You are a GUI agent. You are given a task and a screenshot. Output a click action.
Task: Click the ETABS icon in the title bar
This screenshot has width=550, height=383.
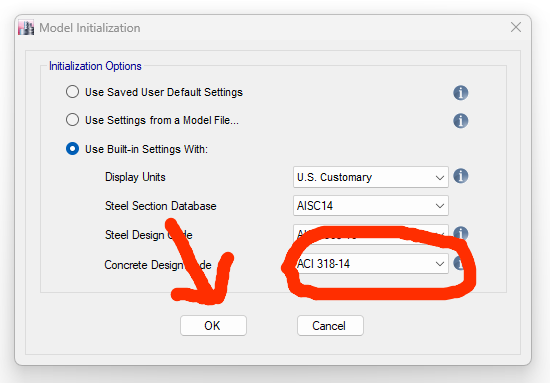coord(26,28)
